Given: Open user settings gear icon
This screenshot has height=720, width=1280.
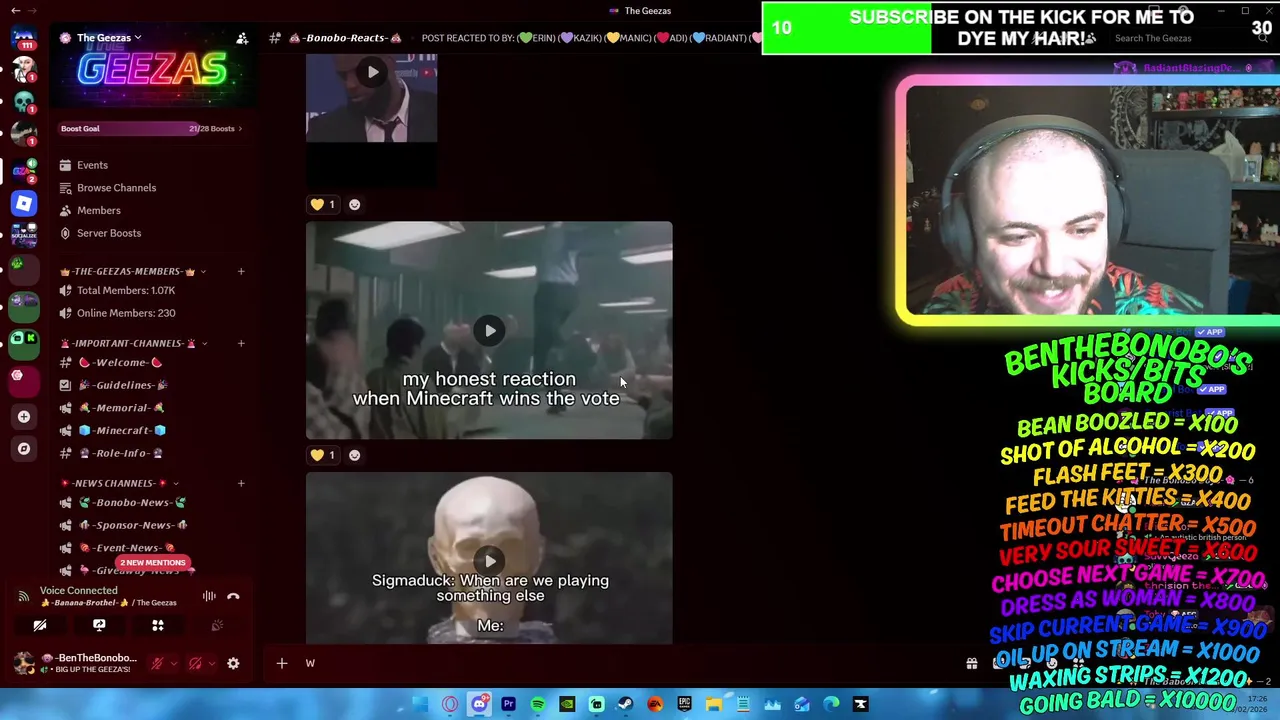Looking at the screenshot, I should click(233, 663).
